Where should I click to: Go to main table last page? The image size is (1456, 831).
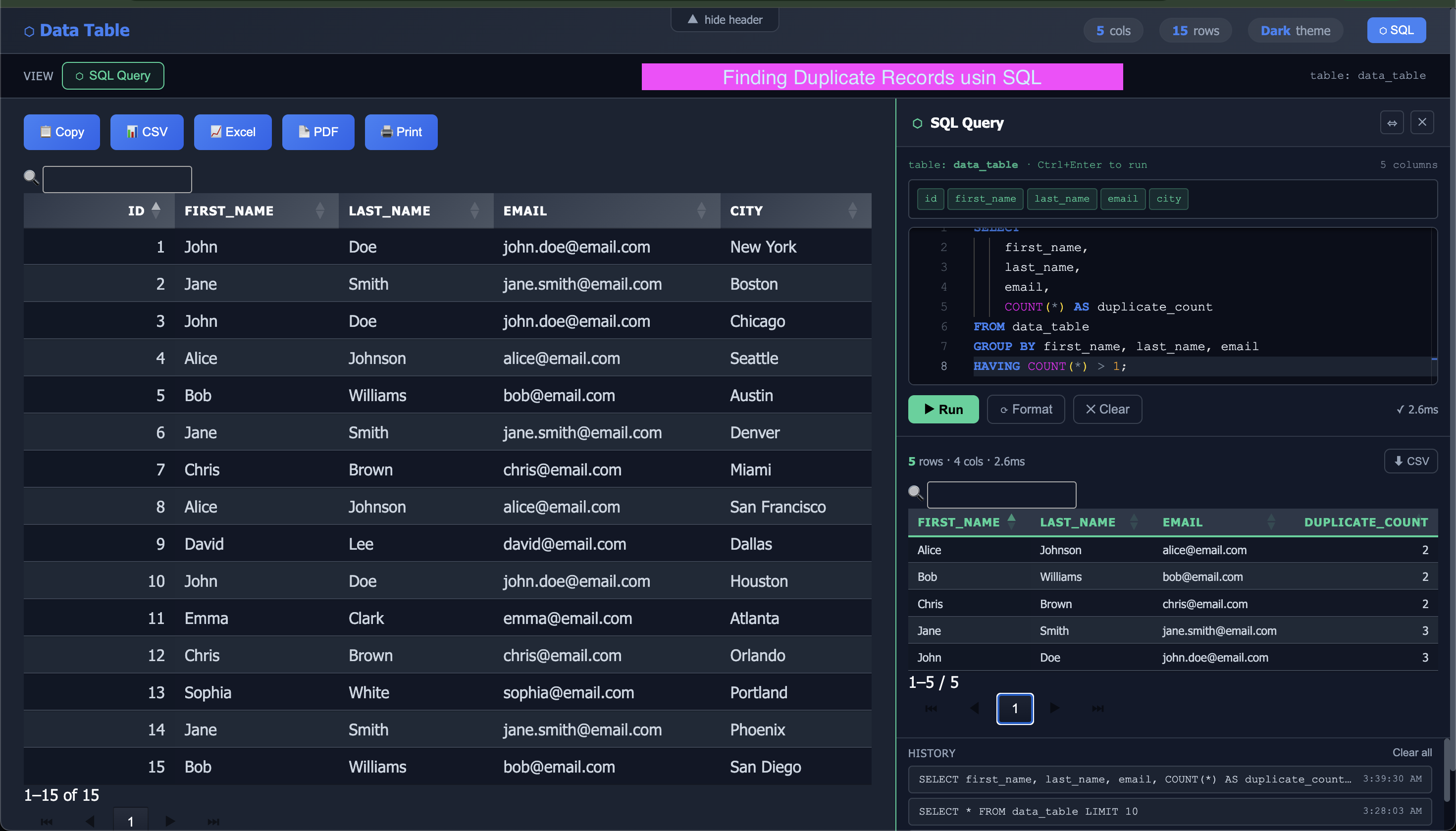point(213,822)
